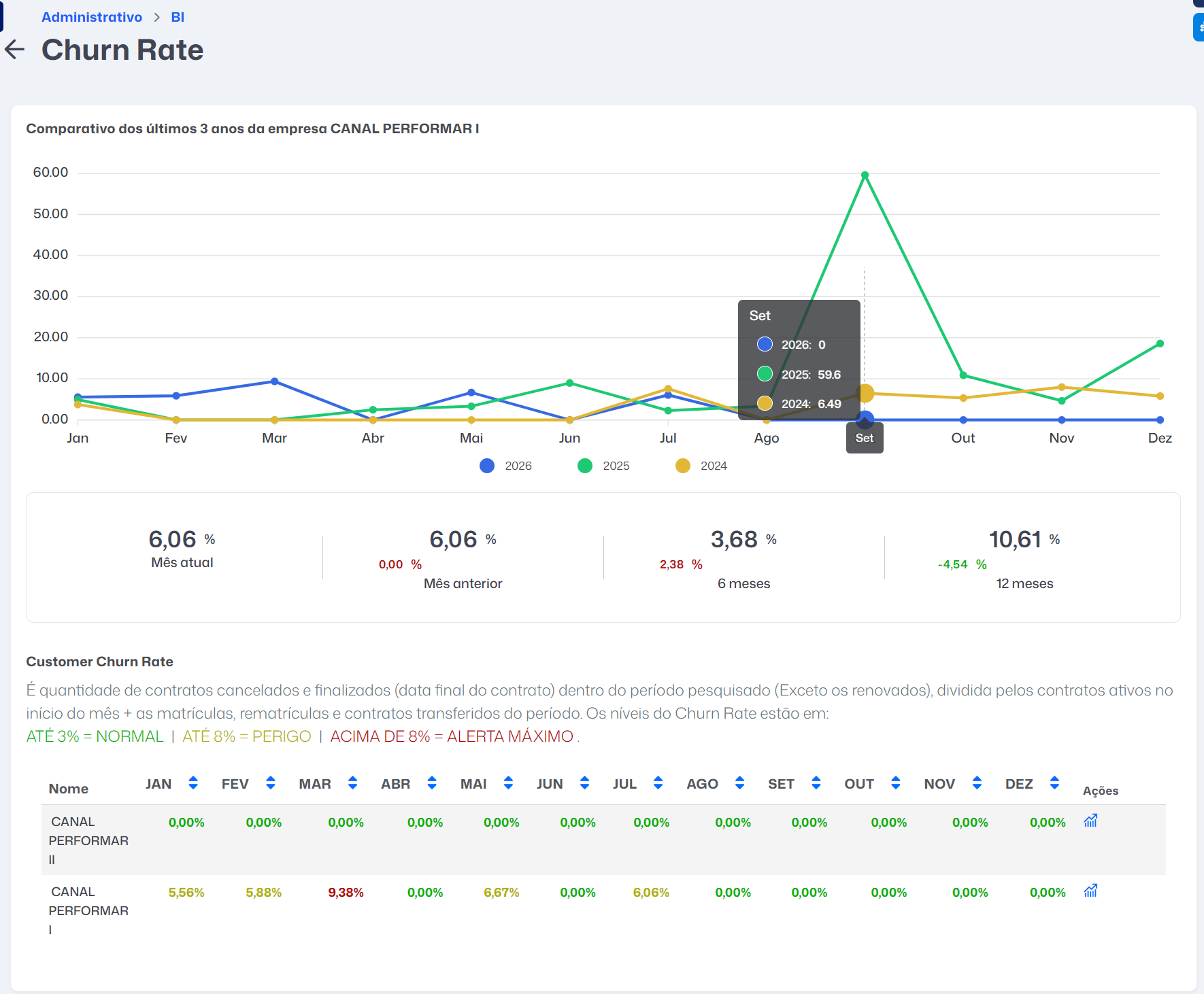The width and height of the screenshot is (1204, 994).
Task: Sort table by ABR column arrows
Action: [432, 783]
